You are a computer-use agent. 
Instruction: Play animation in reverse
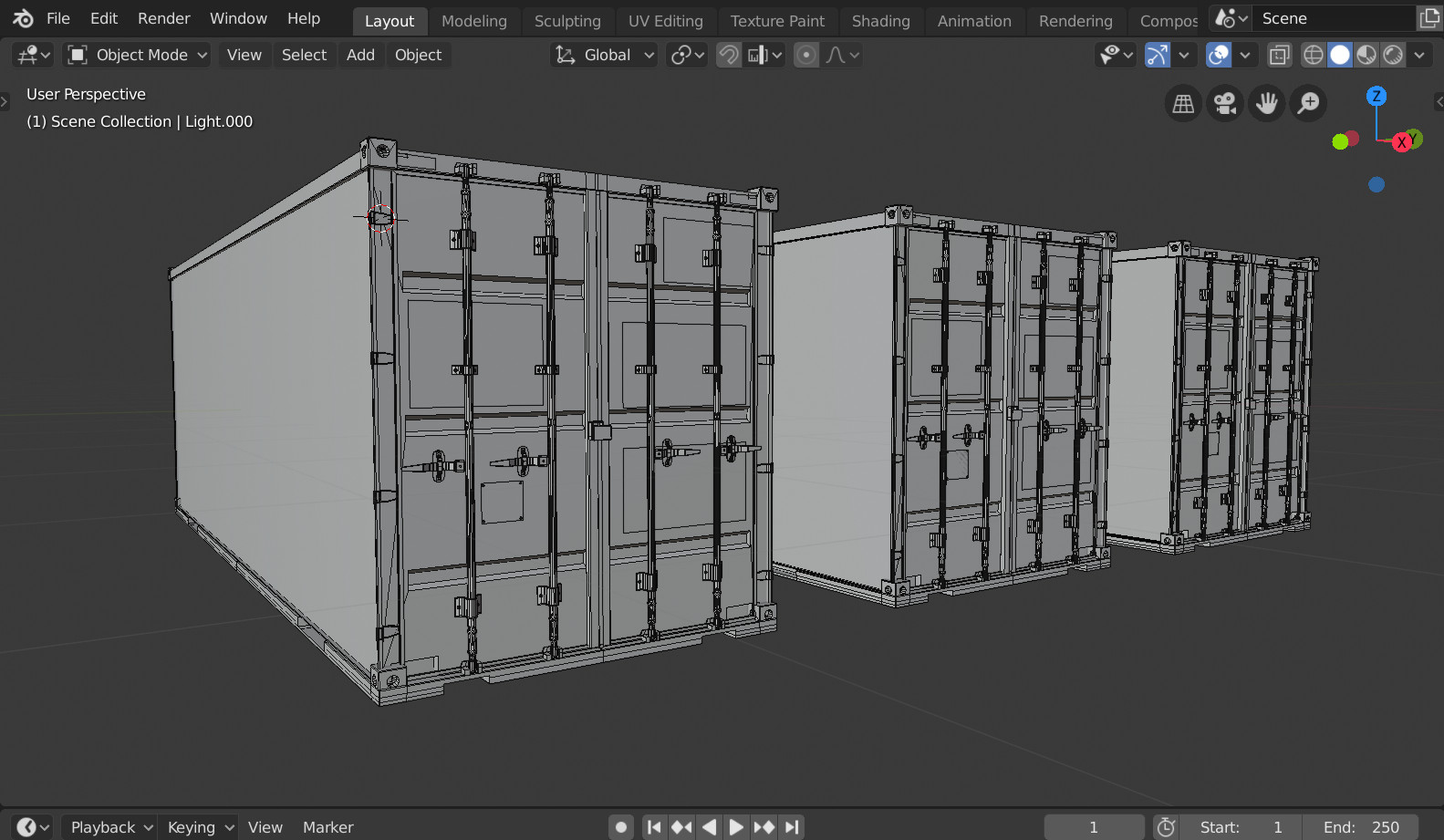709,827
